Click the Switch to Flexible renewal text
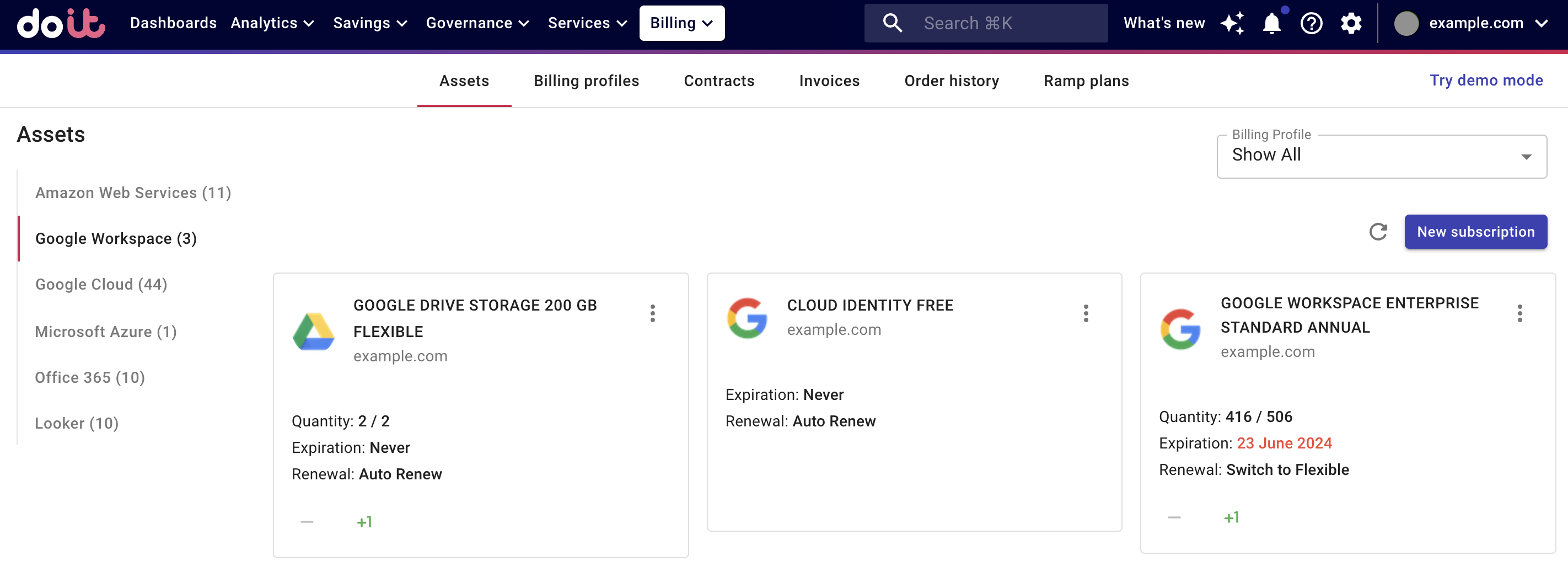Viewport: 1568px width, 577px height. click(1287, 470)
